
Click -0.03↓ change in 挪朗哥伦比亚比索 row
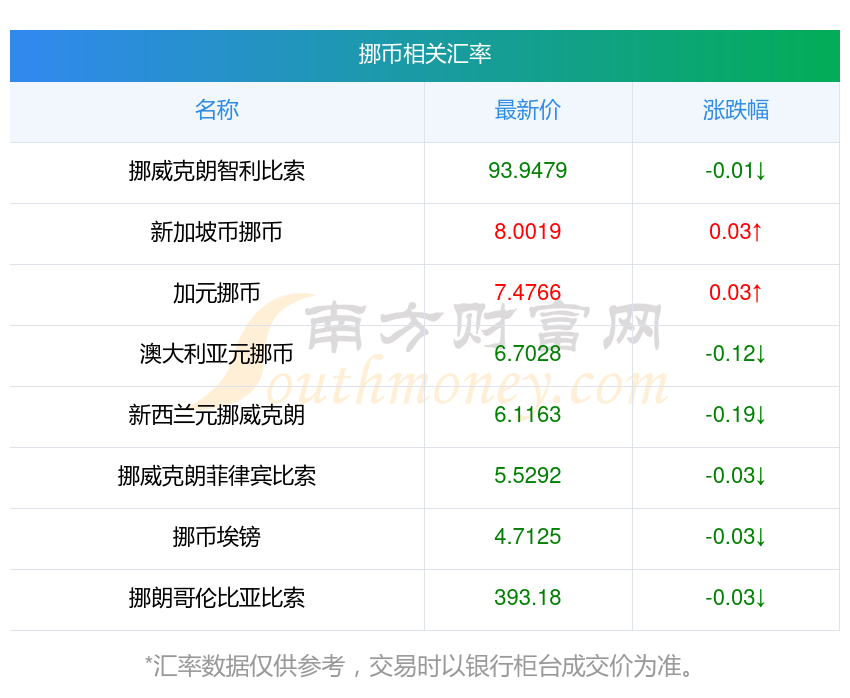(736, 598)
